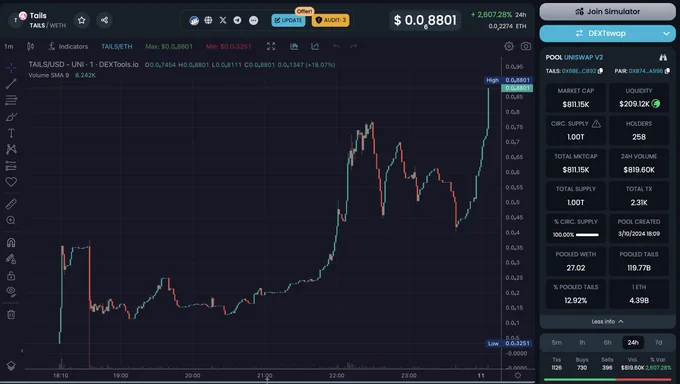The width and height of the screenshot is (680, 384).
Task: Collapse the Less info section
Action: click(607, 322)
